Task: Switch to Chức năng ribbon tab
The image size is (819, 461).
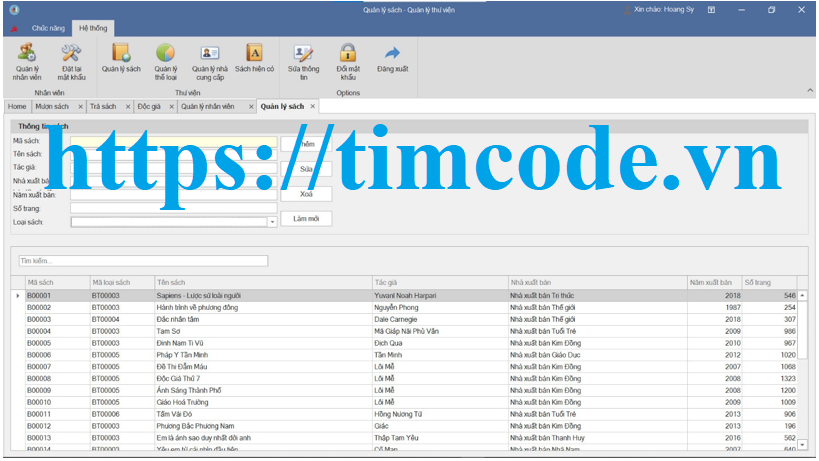Action: click(x=48, y=28)
